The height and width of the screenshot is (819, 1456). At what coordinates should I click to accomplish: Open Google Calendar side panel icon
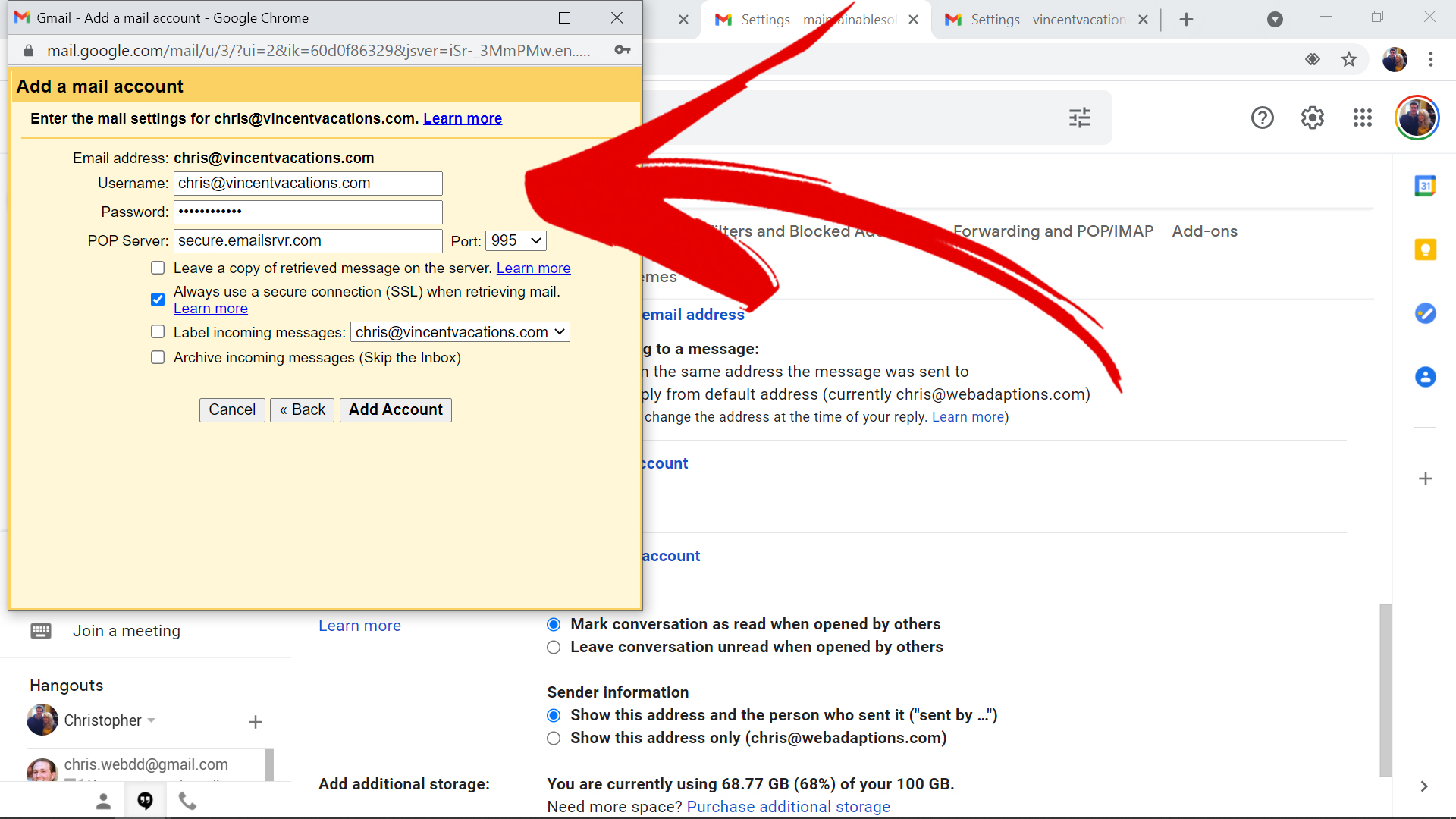tap(1426, 186)
